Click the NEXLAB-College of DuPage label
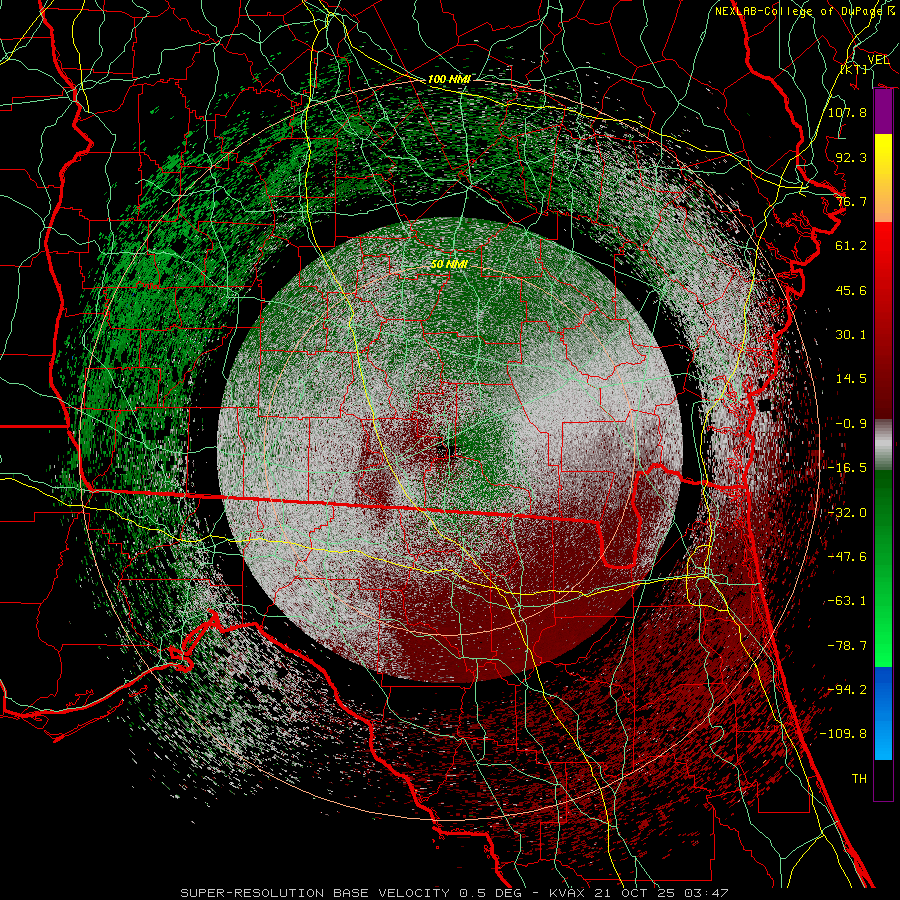Viewport: 900px width, 900px height. pyautogui.click(x=799, y=11)
